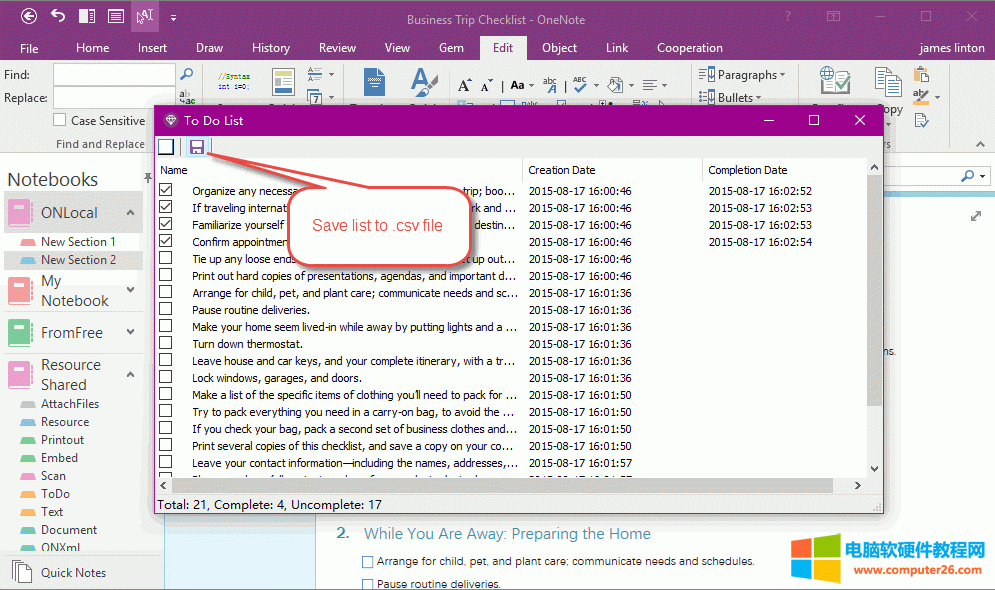The height and width of the screenshot is (590, 995).
Task: Click the spell check ABC checkmark icon
Action: [x=579, y=85]
